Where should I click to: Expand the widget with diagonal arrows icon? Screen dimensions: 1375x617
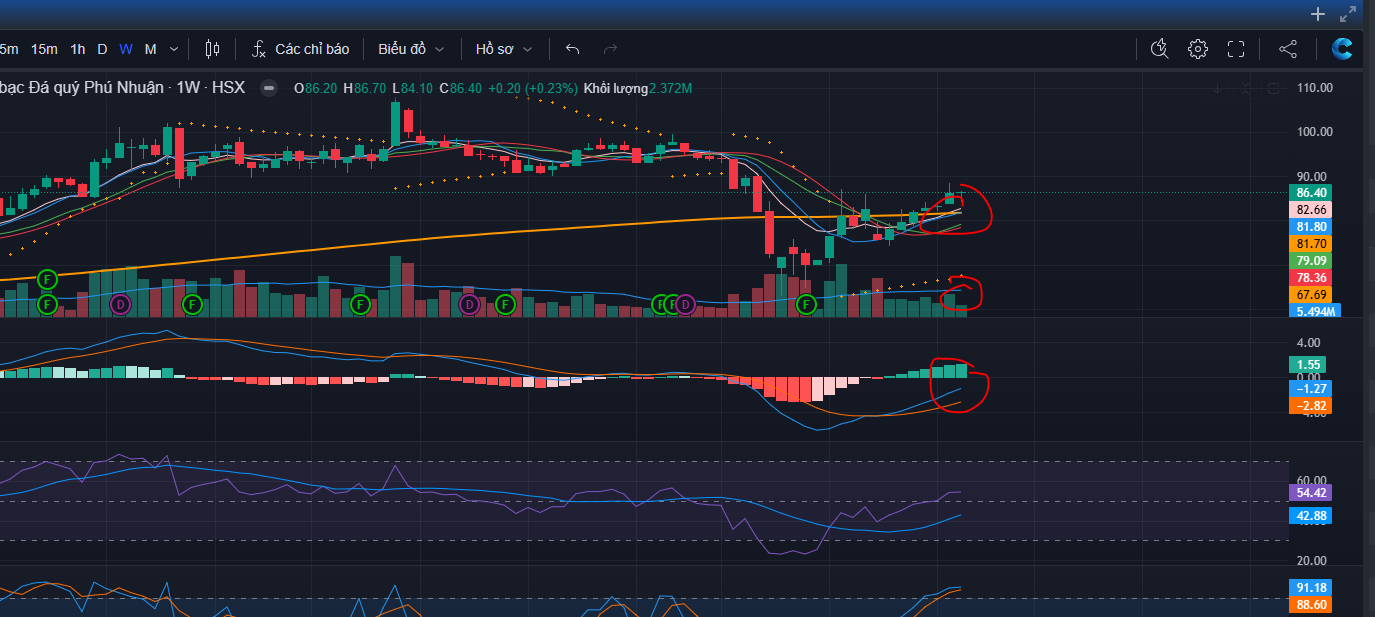(x=1347, y=14)
